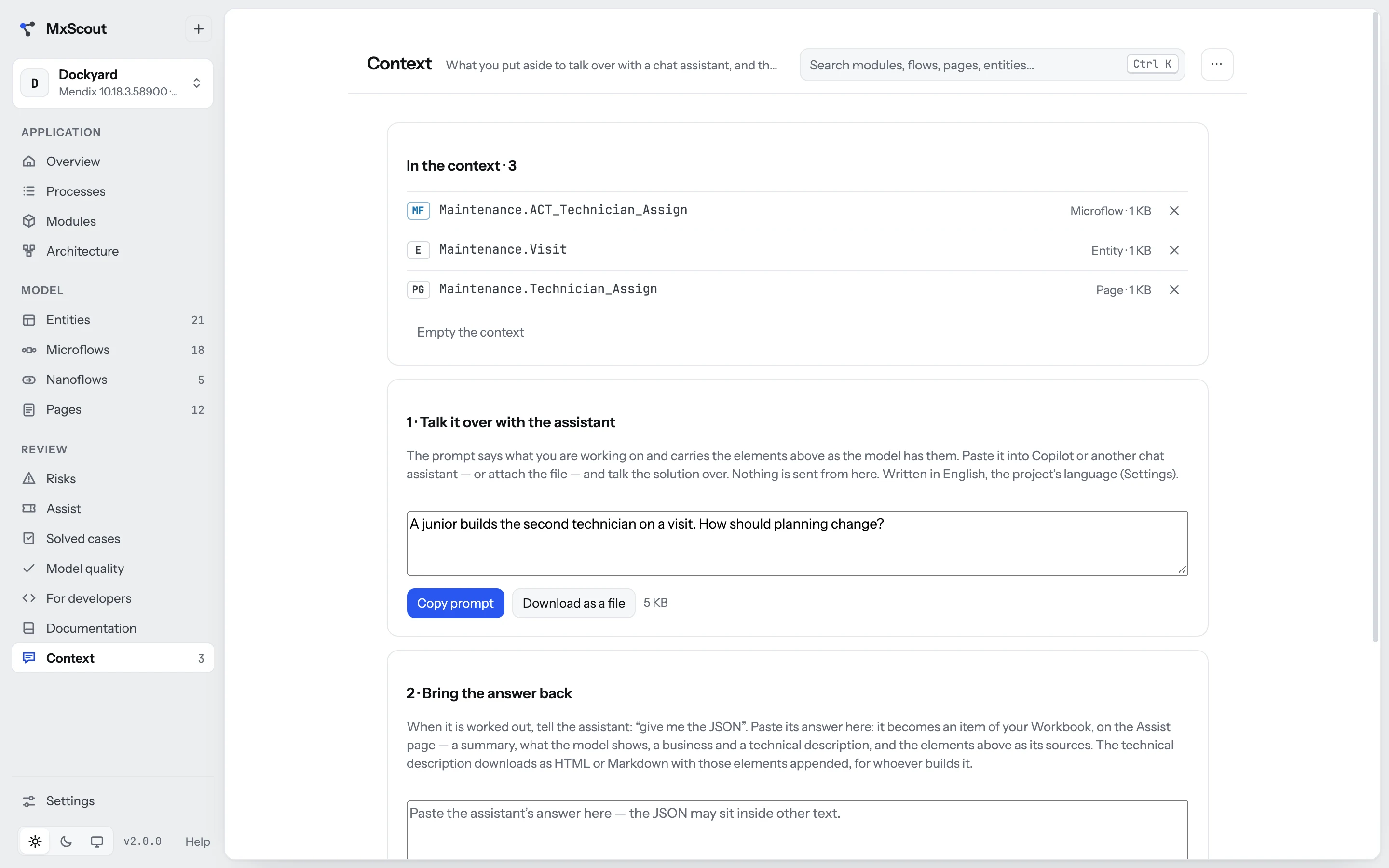The image size is (1389, 868).
Task: Click the Context chat icon
Action: pyautogui.click(x=29, y=657)
